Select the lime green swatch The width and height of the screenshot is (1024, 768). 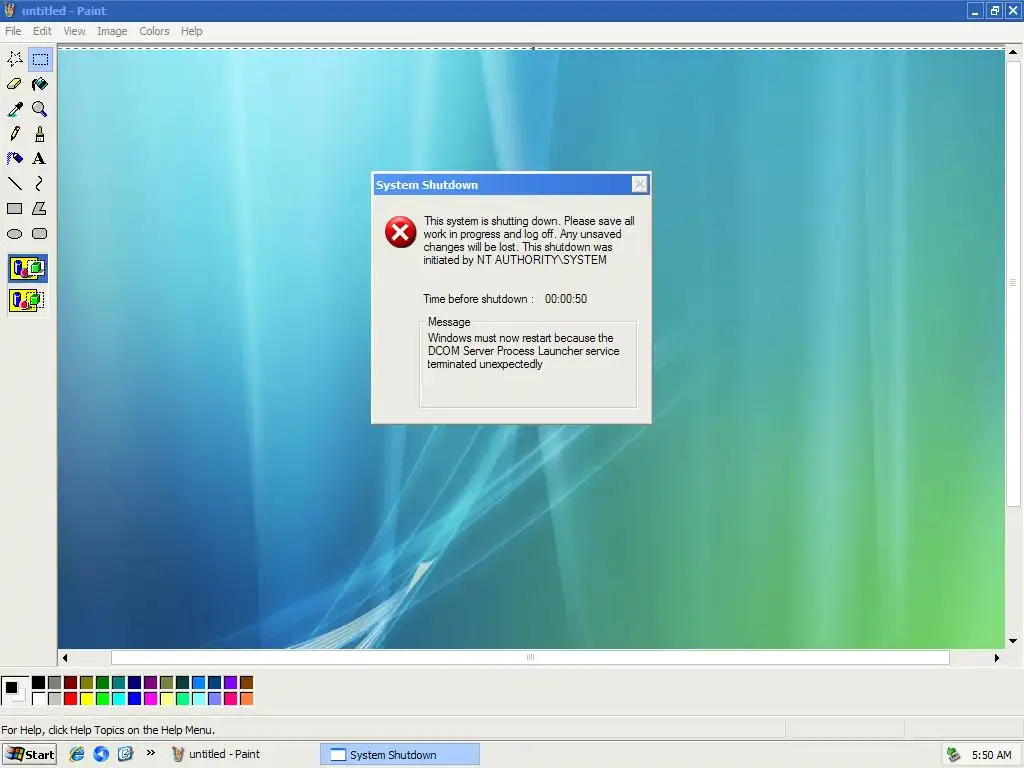click(103, 699)
